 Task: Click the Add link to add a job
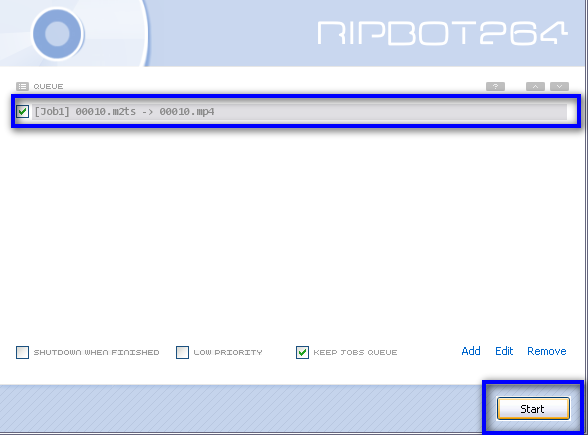point(471,351)
